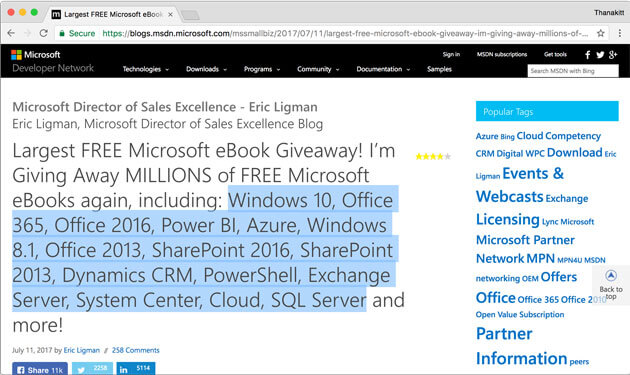Image resolution: width=630 pixels, height=375 pixels.
Task: Click the Facebook Share 11k button
Action: coord(40,369)
